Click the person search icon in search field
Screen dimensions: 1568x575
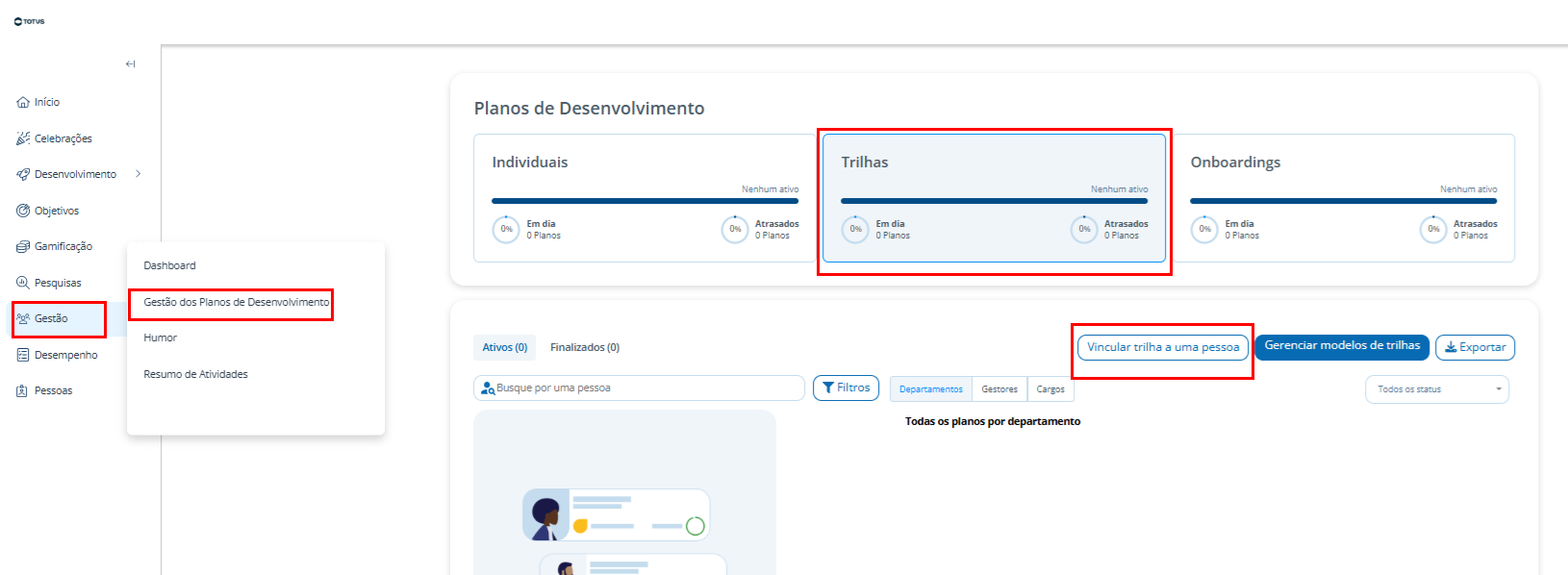(488, 388)
